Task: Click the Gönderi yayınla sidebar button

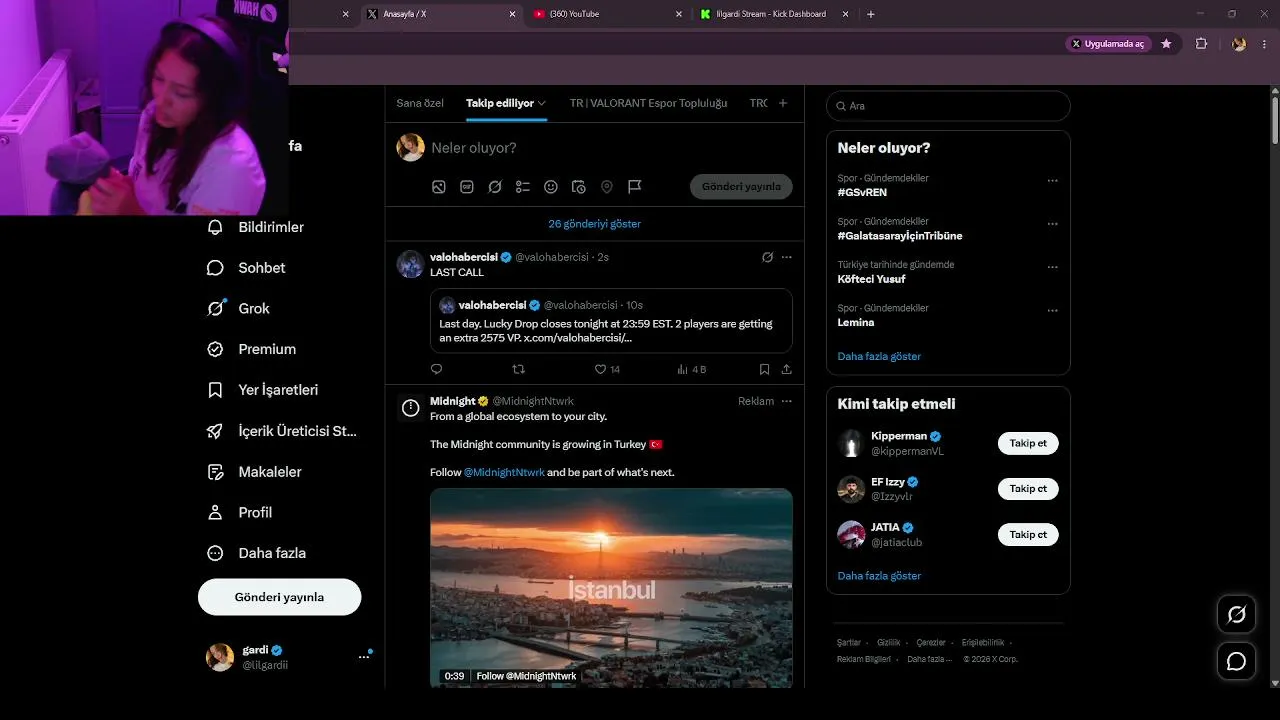Action: [279, 597]
